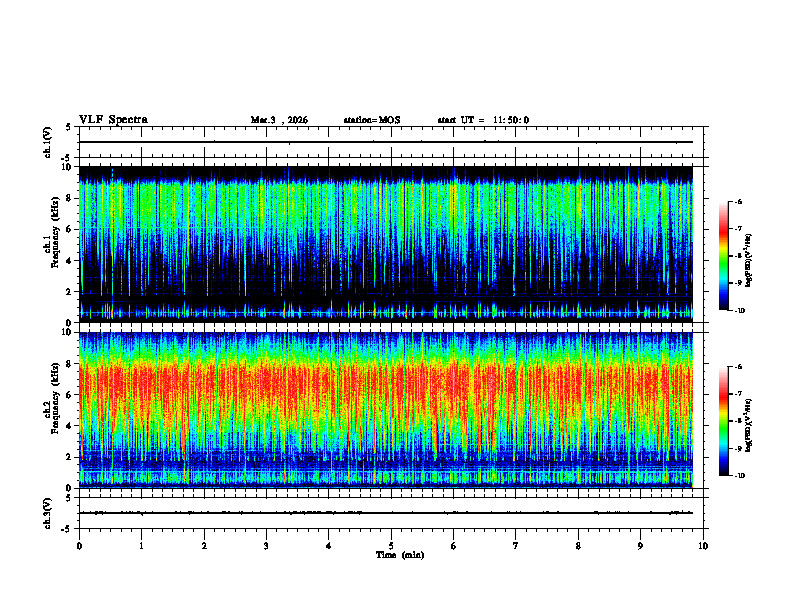Click the ch.2 frequency tick label "8"
The image size is (792, 612).
pyautogui.click(x=70, y=364)
